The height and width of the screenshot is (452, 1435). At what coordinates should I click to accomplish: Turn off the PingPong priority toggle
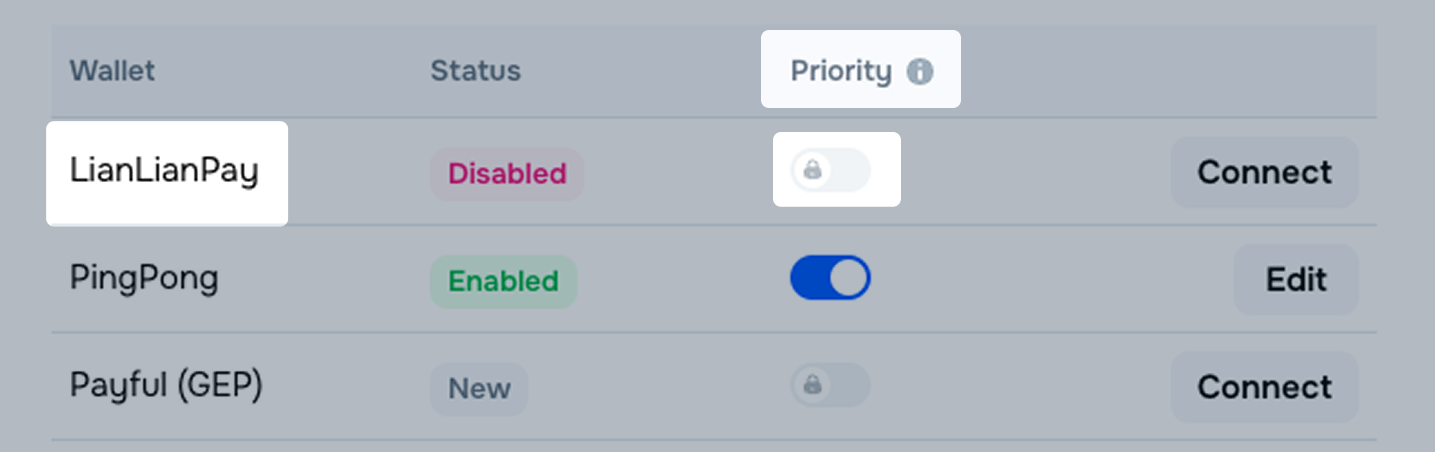point(831,278)
